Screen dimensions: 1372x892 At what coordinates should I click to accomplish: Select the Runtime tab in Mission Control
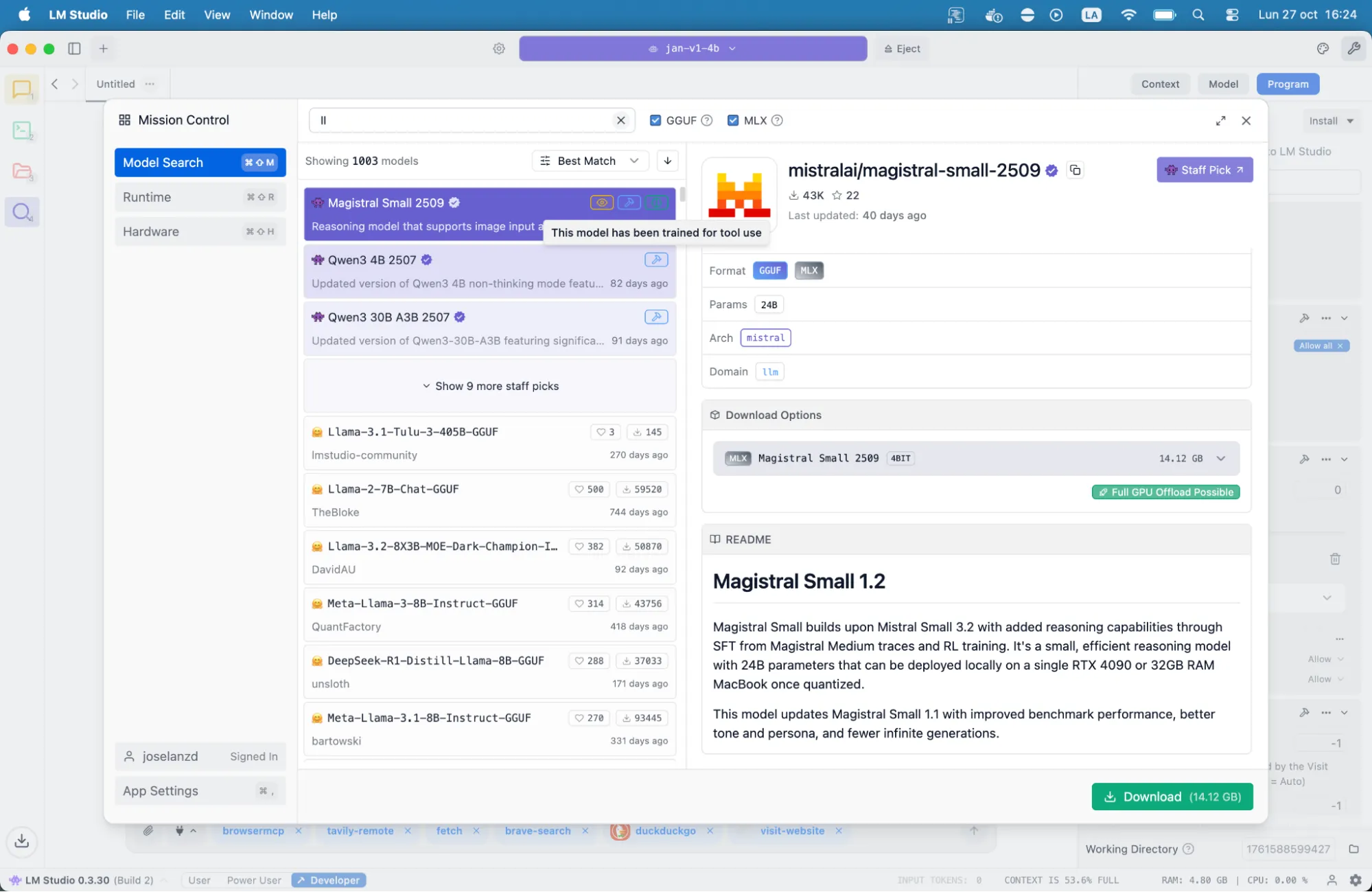tap(199, 197)
